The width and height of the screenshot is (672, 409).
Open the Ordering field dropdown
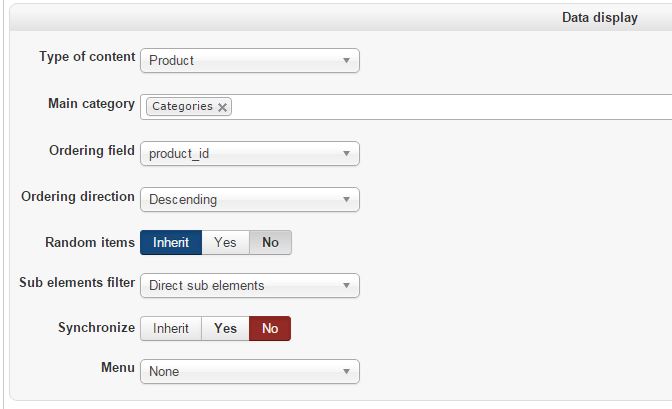tap(249, 154)
